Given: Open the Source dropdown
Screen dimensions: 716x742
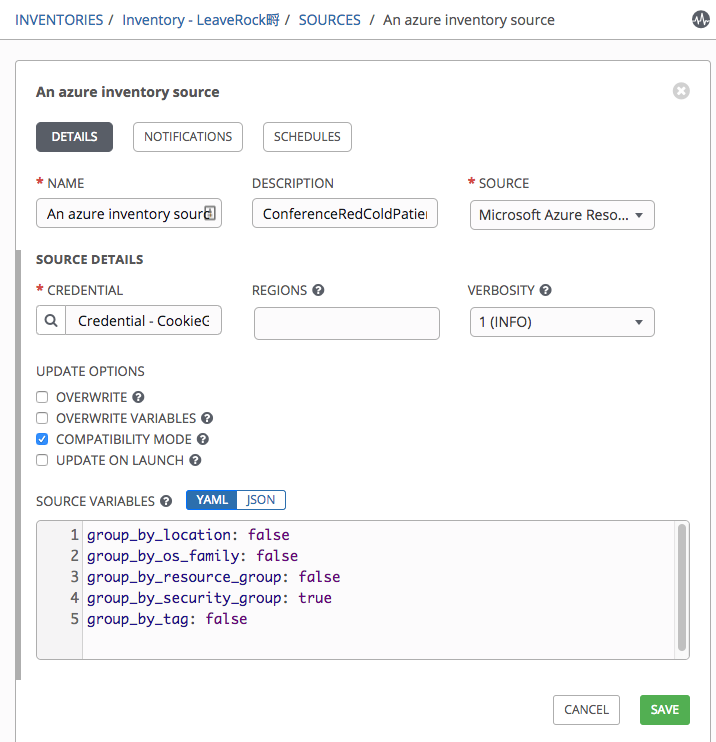Looking at the screenshot, I should 562,215.
